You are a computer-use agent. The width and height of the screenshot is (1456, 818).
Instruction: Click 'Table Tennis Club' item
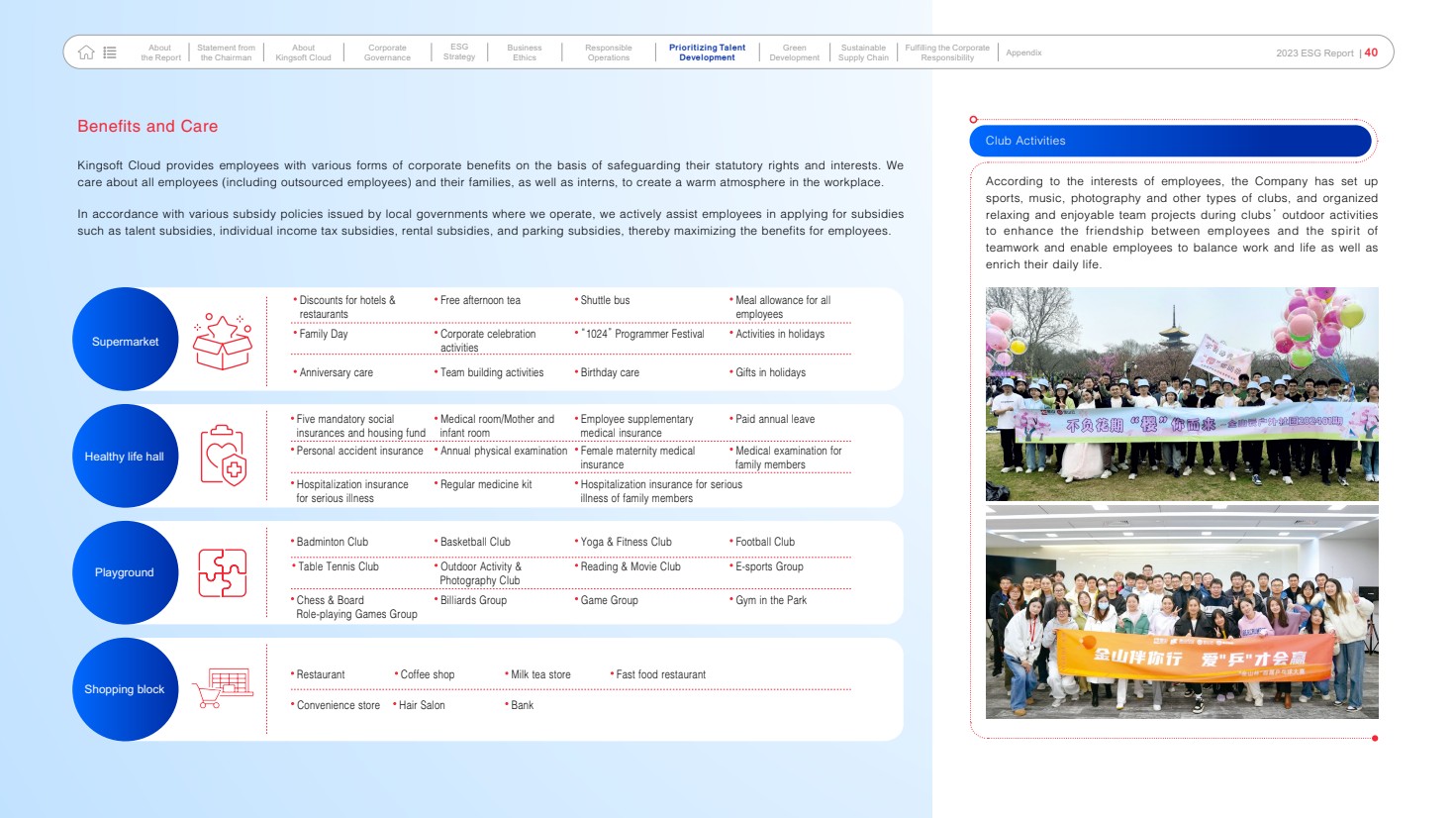coord(339,566)
